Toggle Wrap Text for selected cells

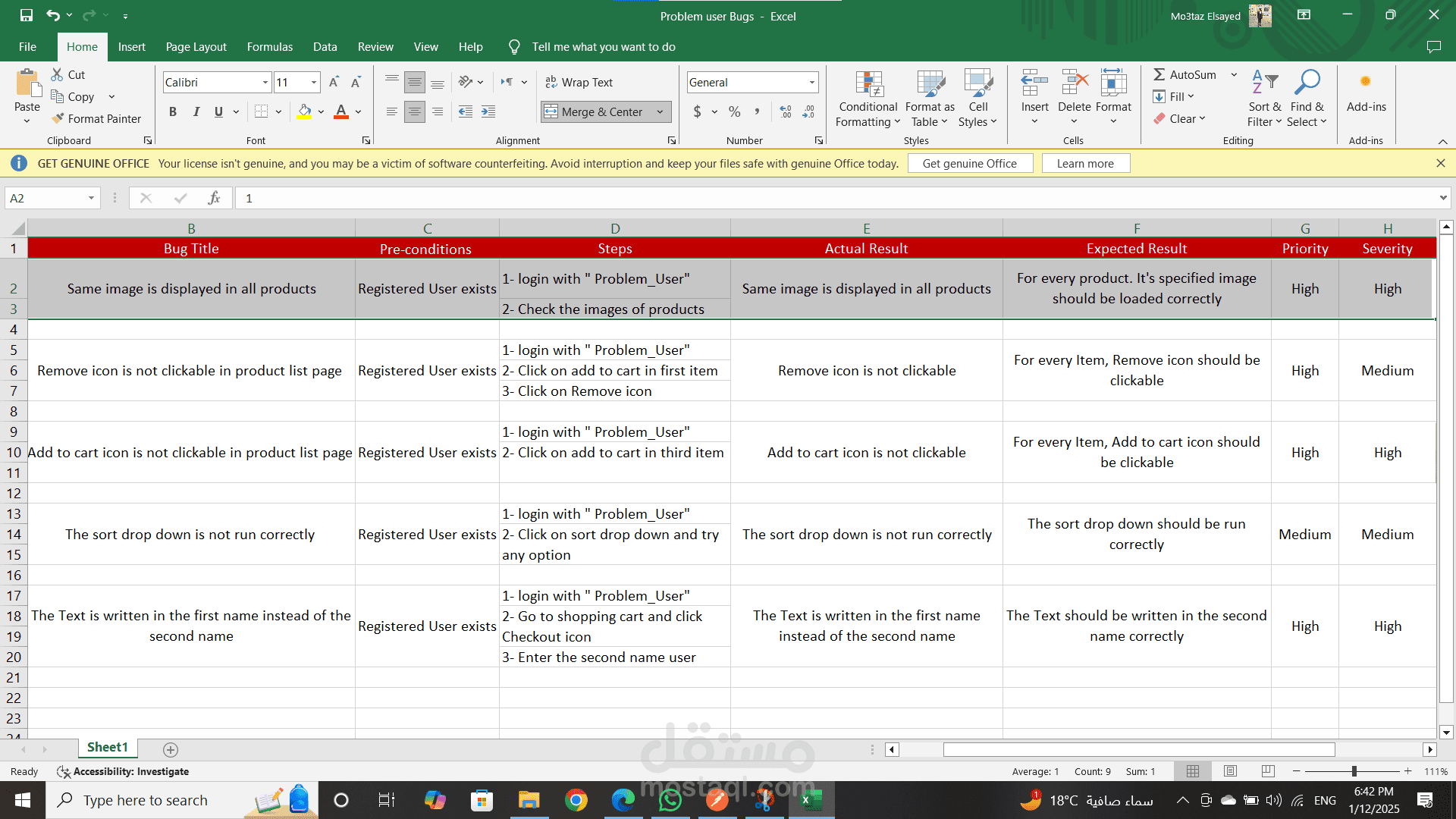point(579,82)
